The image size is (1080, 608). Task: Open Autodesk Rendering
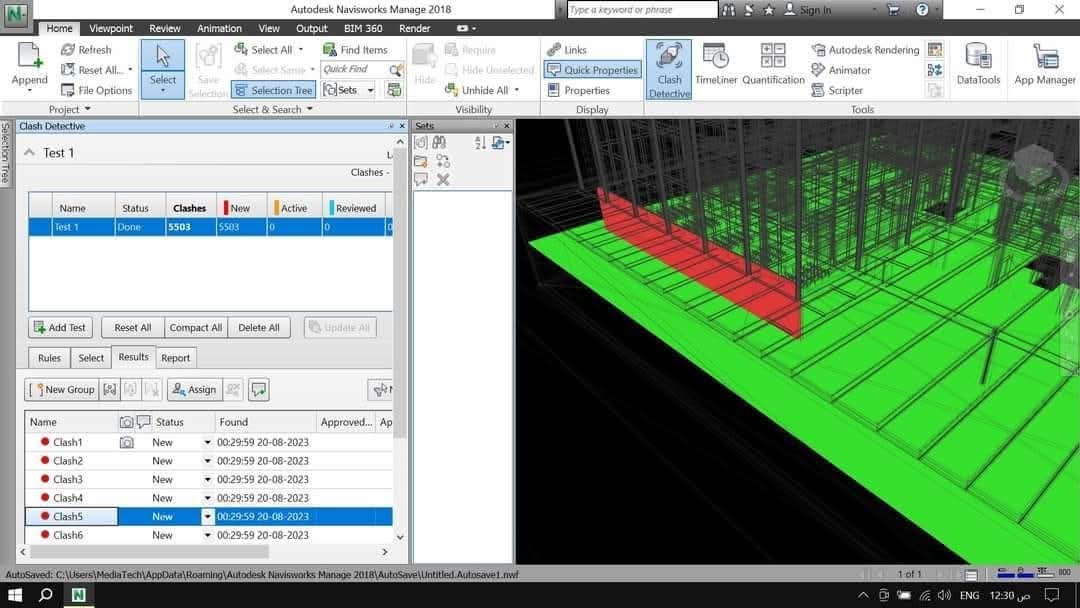click(865, 50)
